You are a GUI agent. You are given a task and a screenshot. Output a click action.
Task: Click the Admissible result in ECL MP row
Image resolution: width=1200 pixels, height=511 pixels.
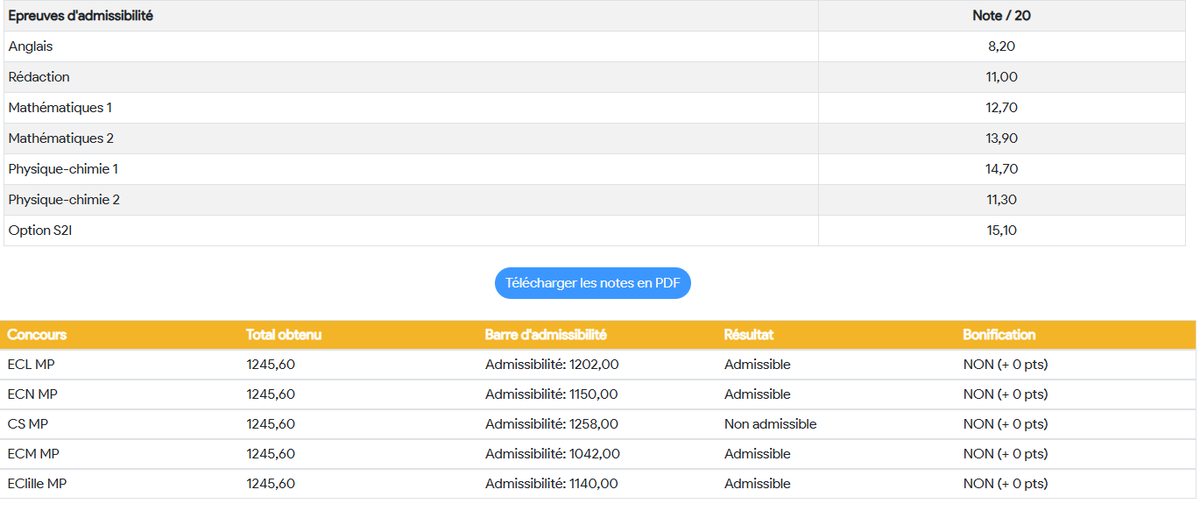click(x=757, y=364)
